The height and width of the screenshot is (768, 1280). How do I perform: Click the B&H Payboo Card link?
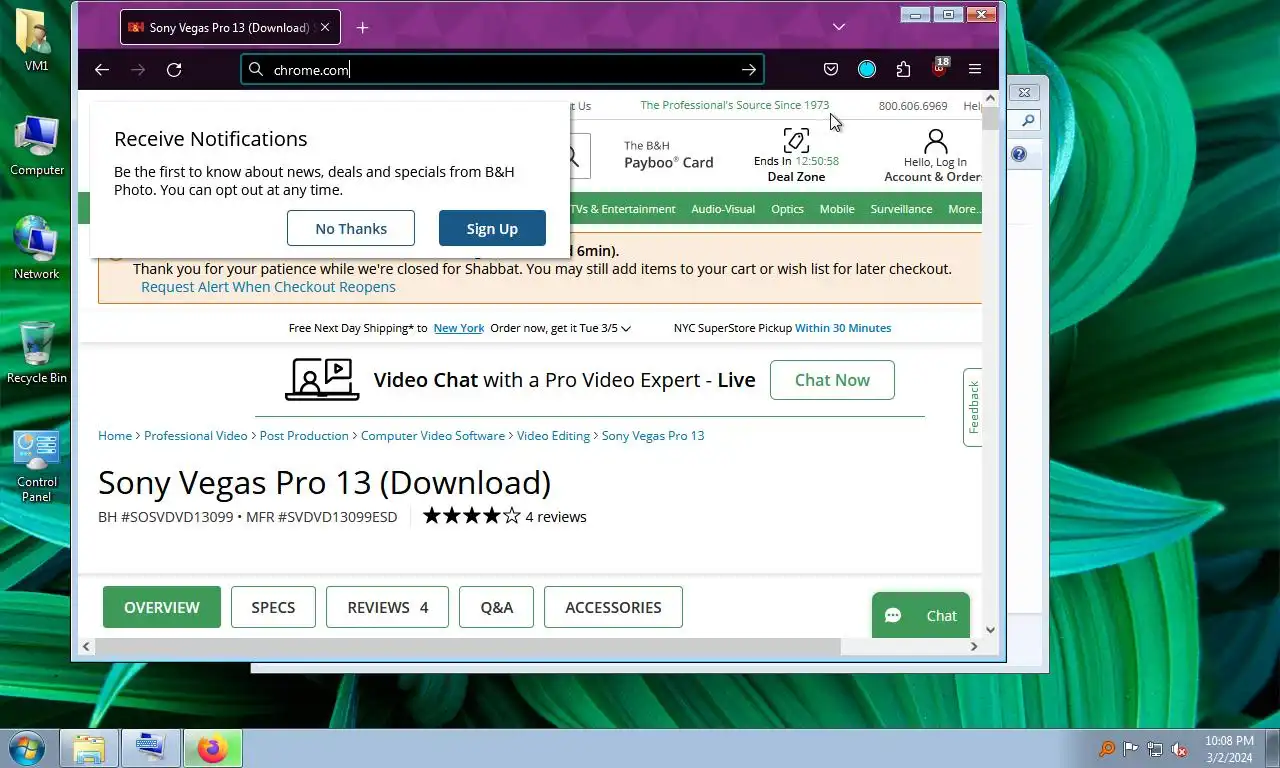pos(669,155)
